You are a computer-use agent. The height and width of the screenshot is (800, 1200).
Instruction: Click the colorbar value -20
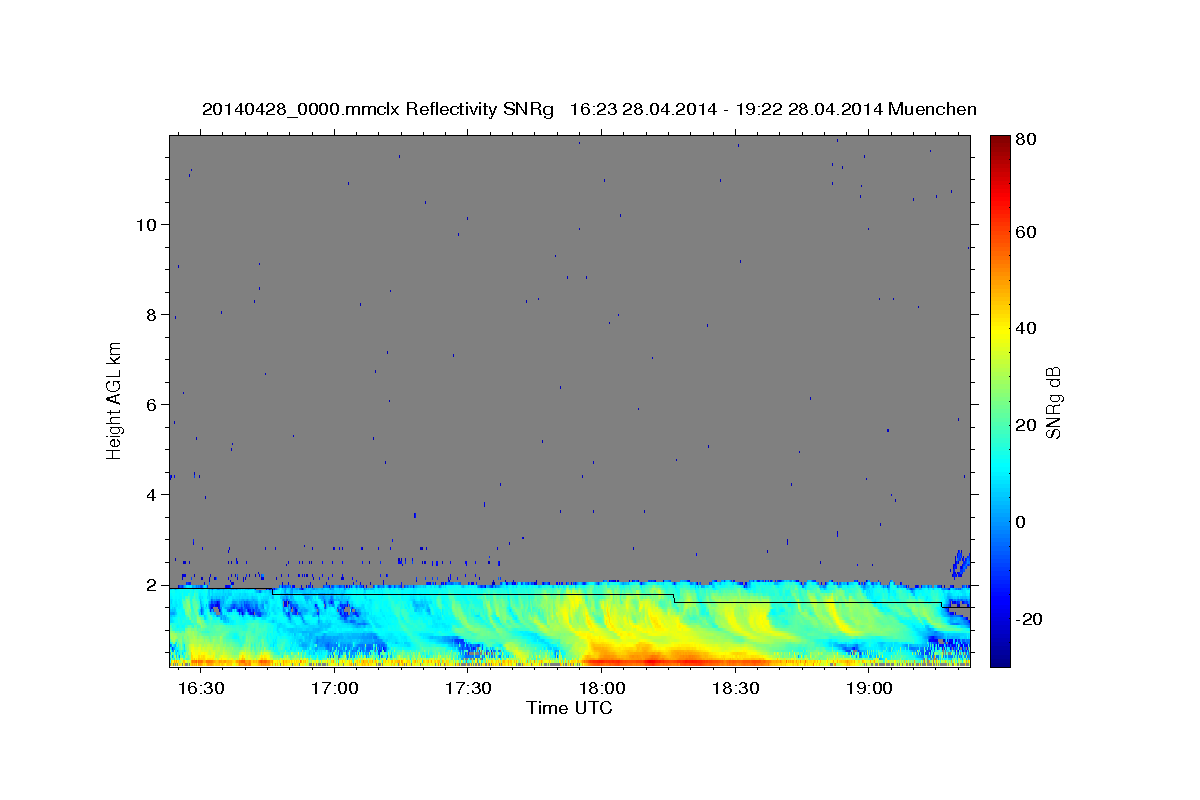pyautogui.click(x=1030, y=619)
